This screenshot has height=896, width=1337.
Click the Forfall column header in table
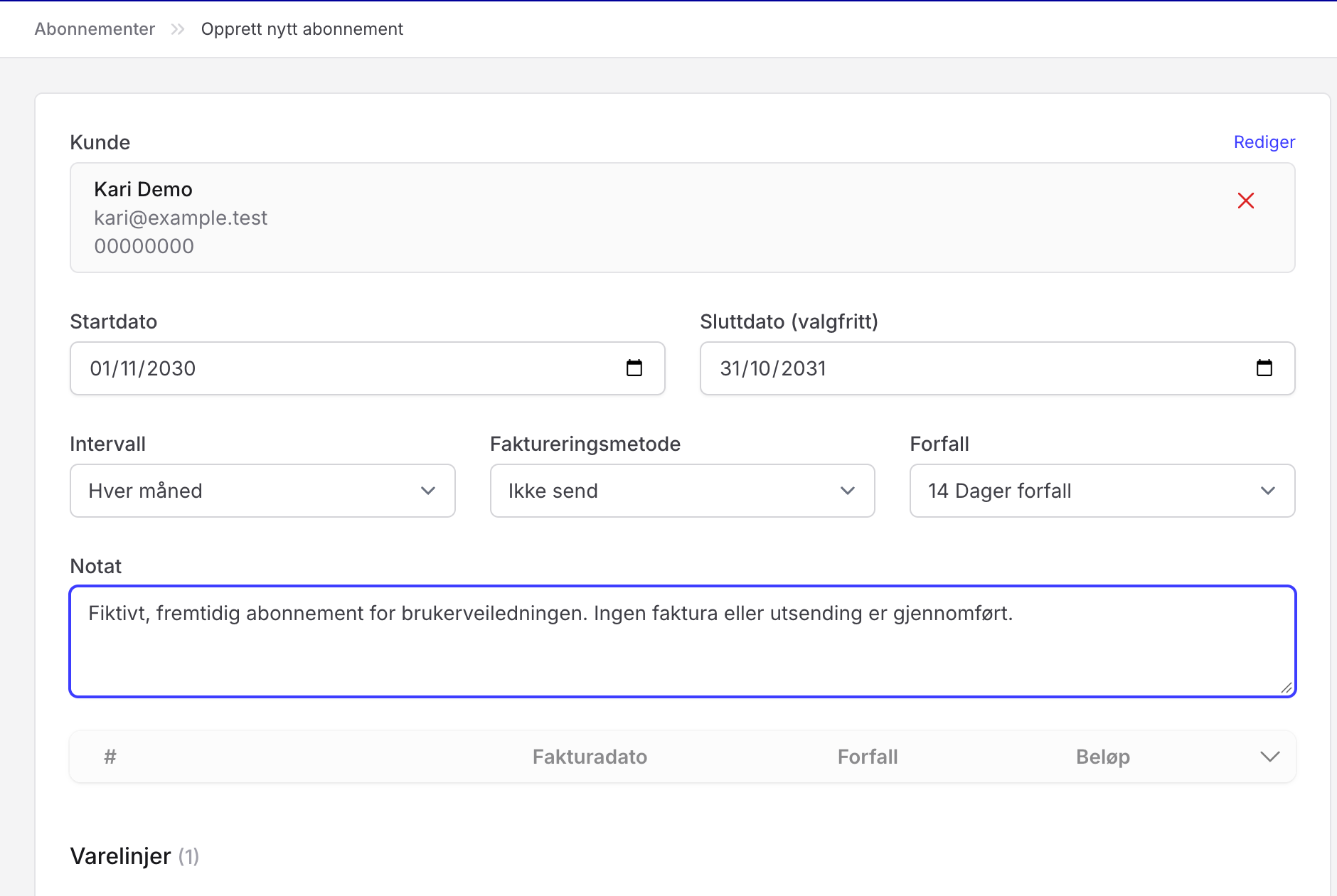pyautogui.click(x=868, y=757)
